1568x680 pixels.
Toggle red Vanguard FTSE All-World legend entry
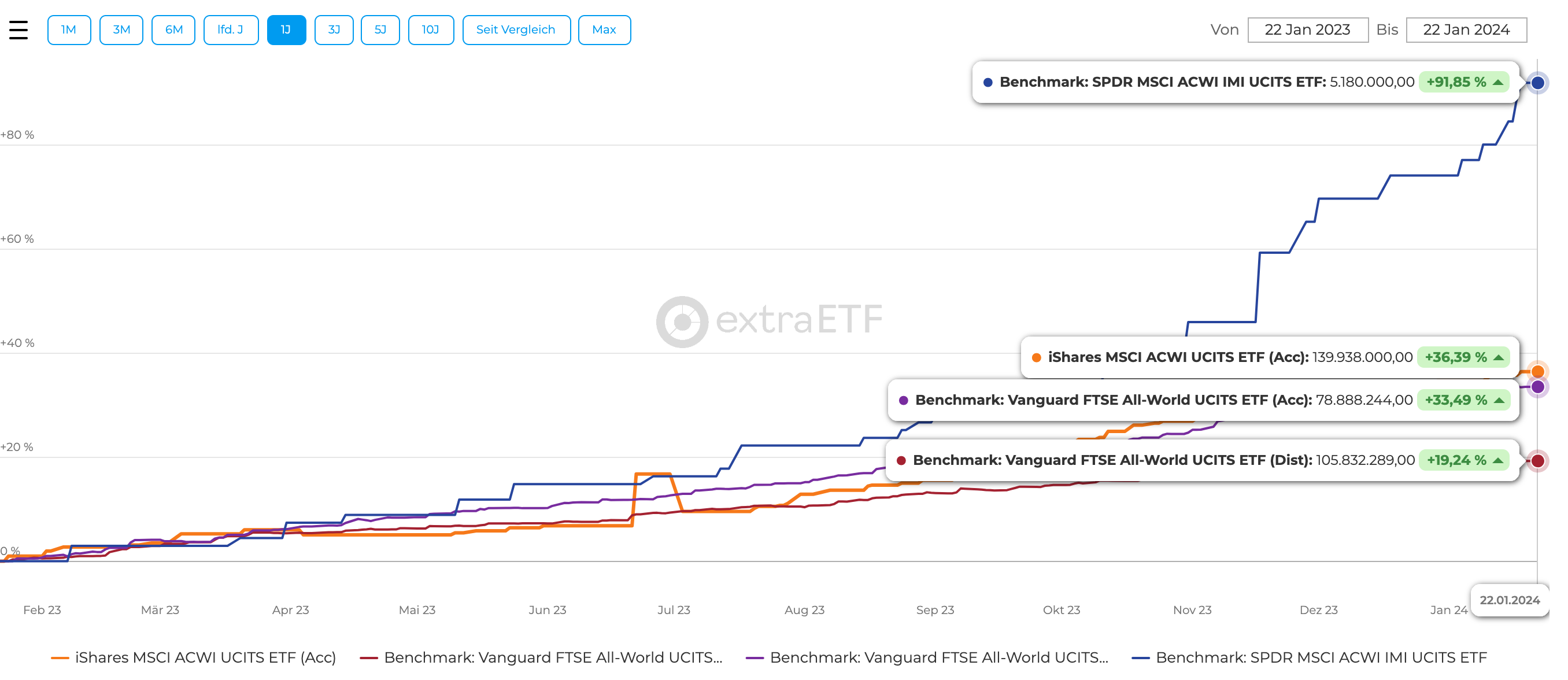point(541,657)
